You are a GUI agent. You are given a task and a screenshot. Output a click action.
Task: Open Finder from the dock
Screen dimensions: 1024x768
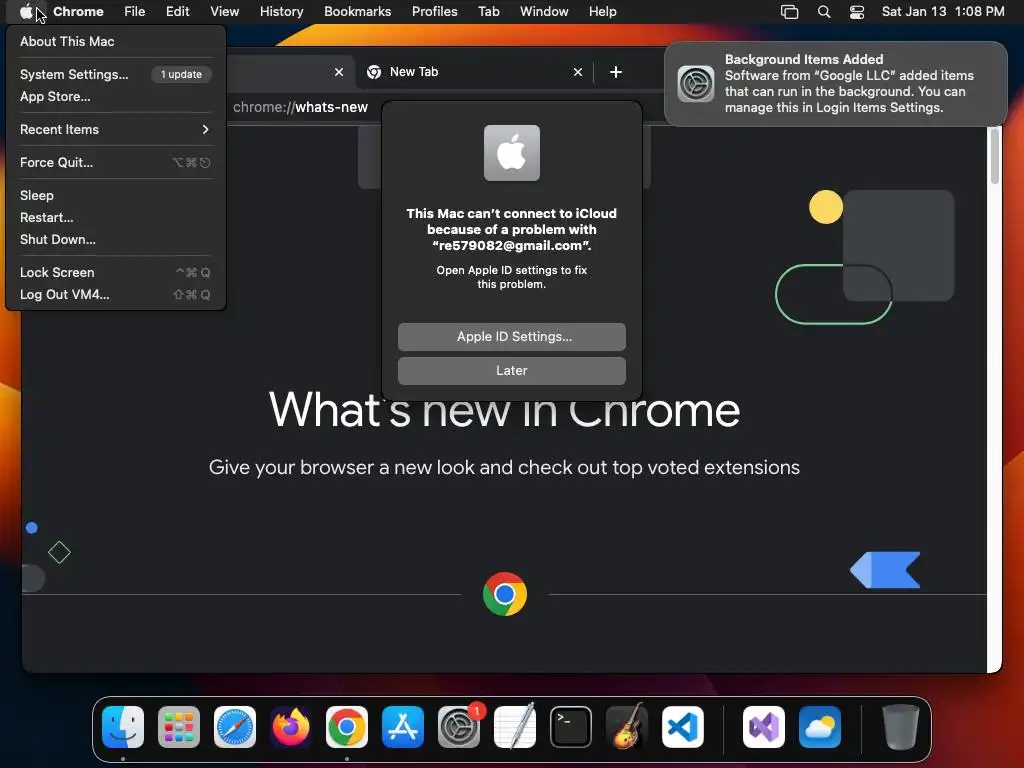pos(123,727)
